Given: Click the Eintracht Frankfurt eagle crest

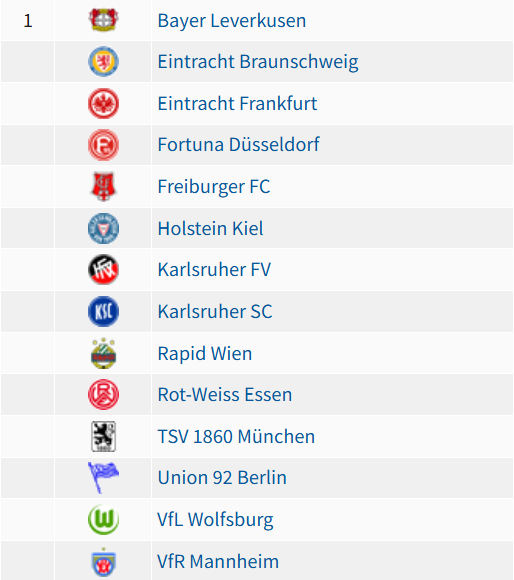Looking at the screenshot, I should coord(104,104).
